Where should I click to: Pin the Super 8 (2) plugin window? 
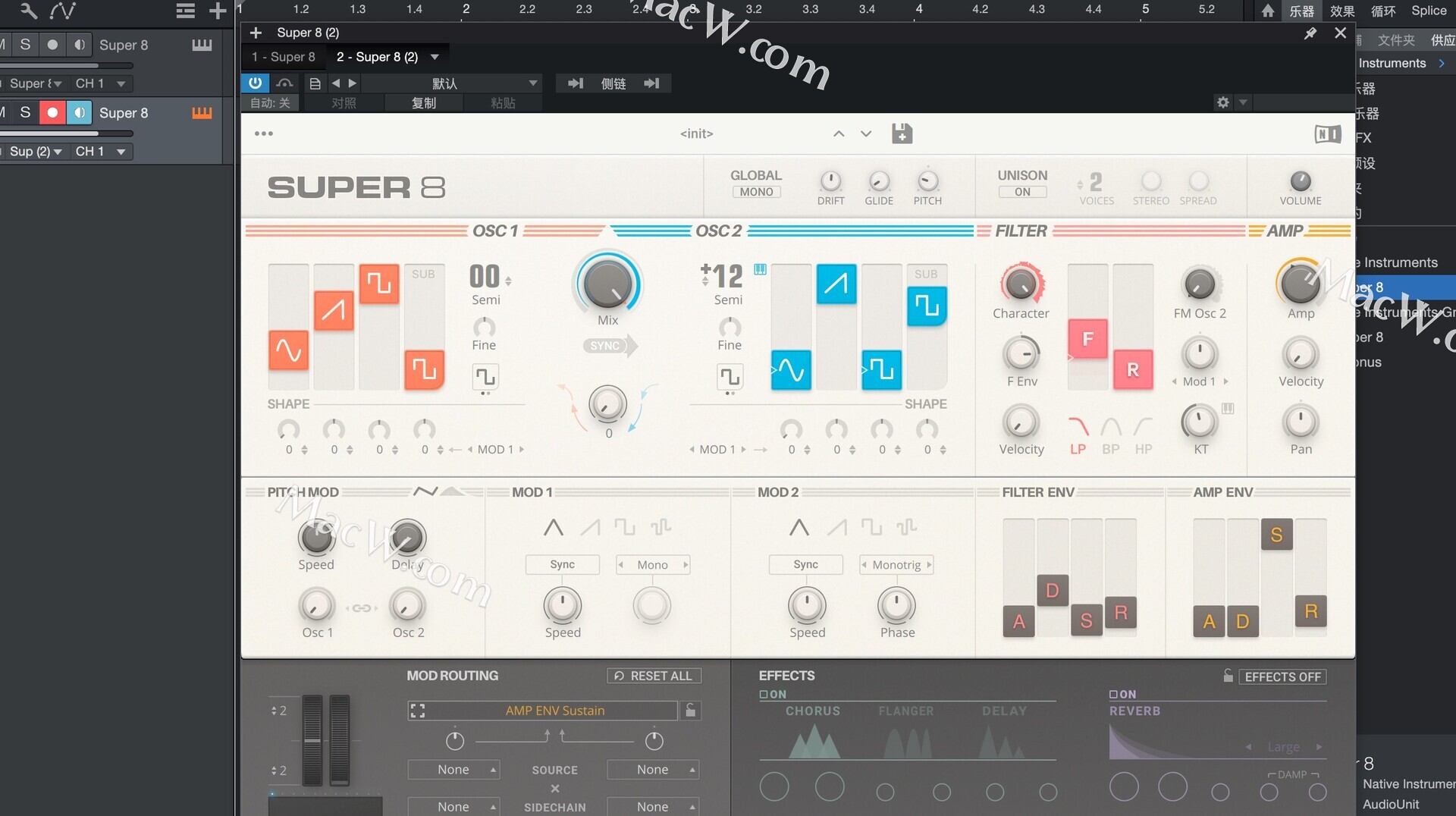1310,33
